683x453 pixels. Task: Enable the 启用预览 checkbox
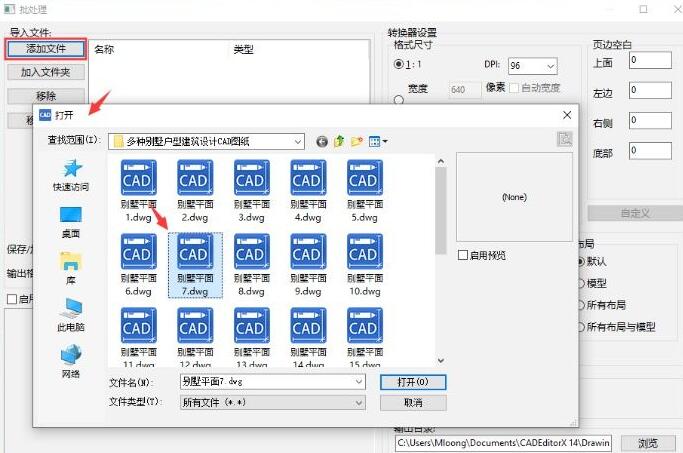(x=463, y=255)
